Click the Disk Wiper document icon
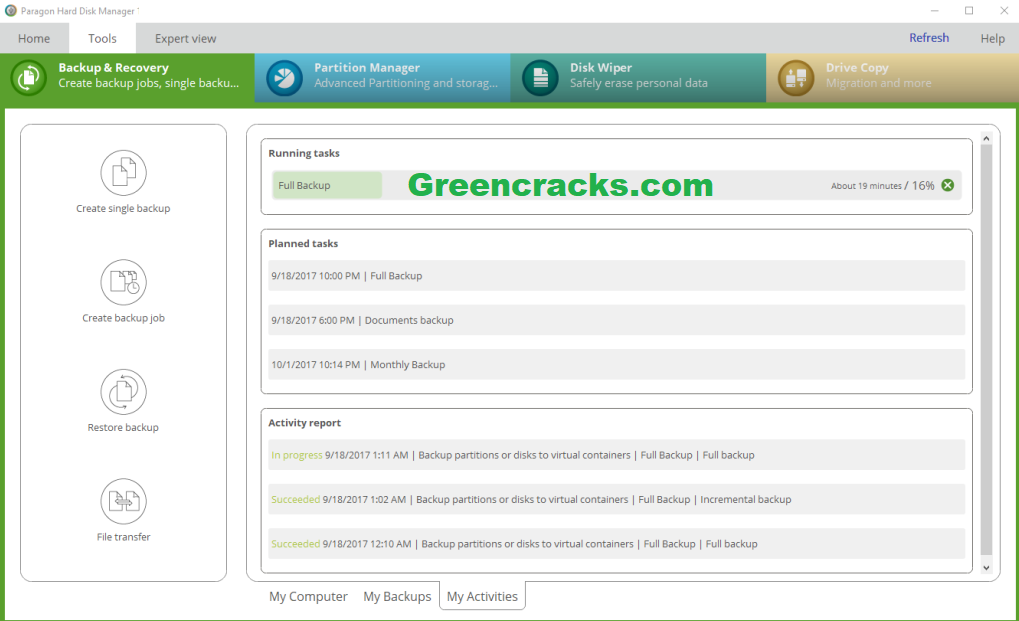 pos(540,78)
